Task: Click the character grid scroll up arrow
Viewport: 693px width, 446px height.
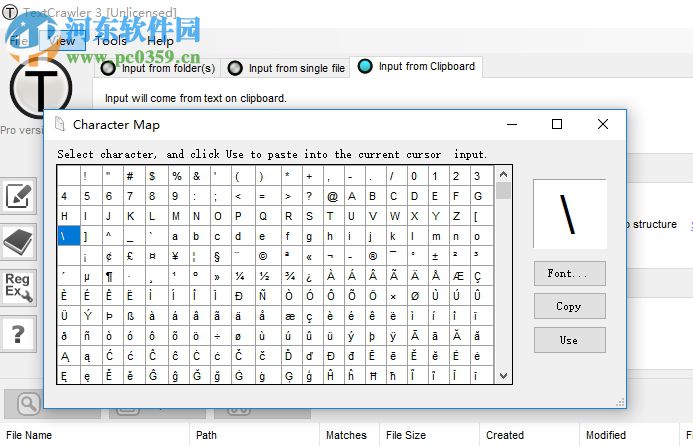Action: click(x=503, y=174)
